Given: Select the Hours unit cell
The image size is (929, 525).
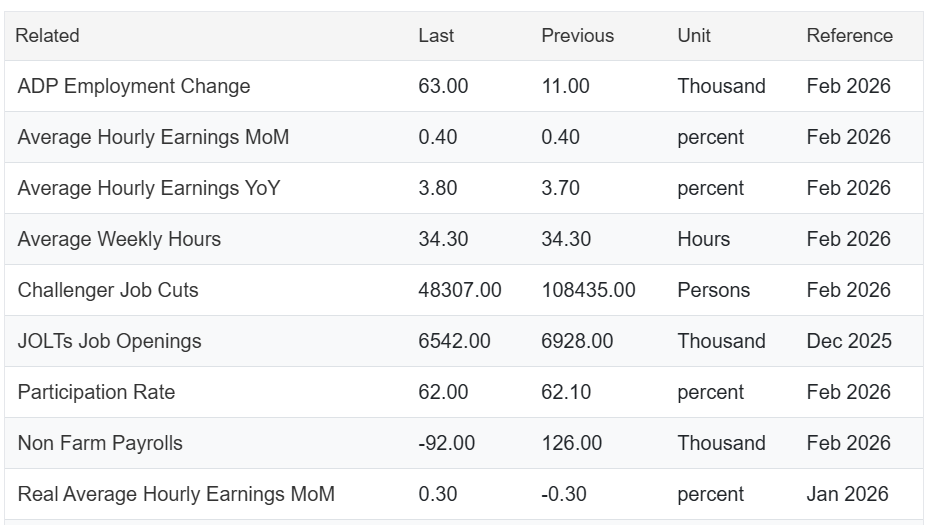Looking at the screenshot, I should coord(704,239).
